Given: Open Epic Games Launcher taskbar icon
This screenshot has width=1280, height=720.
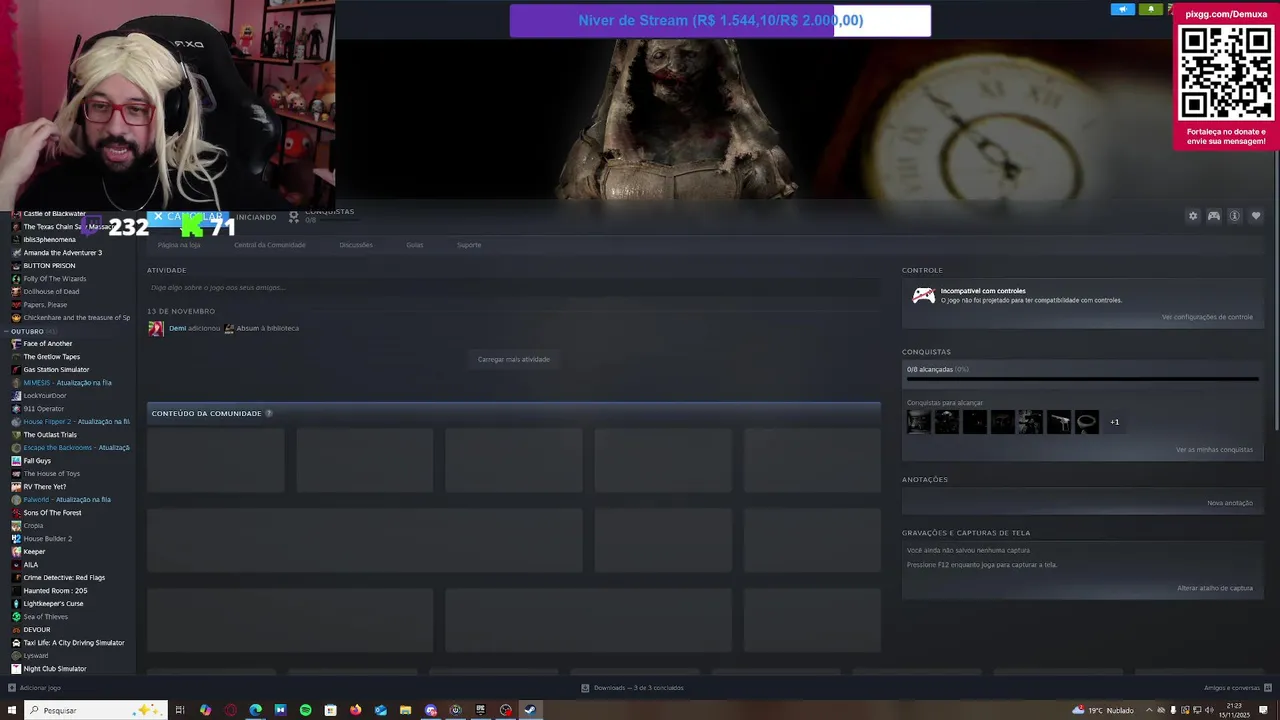Looking at the screenshot, I should 480,710.
